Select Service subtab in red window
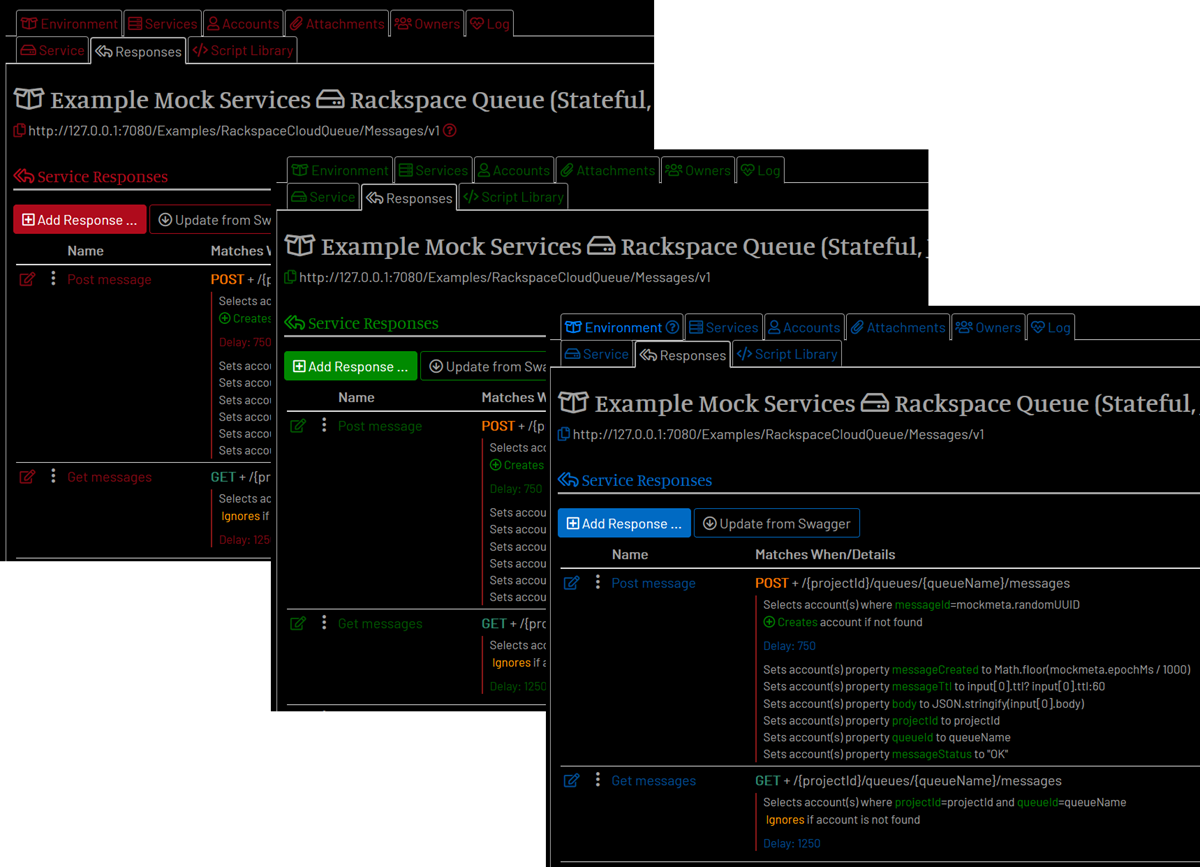This screenshot has width=1200, height=867. point(52,50)
